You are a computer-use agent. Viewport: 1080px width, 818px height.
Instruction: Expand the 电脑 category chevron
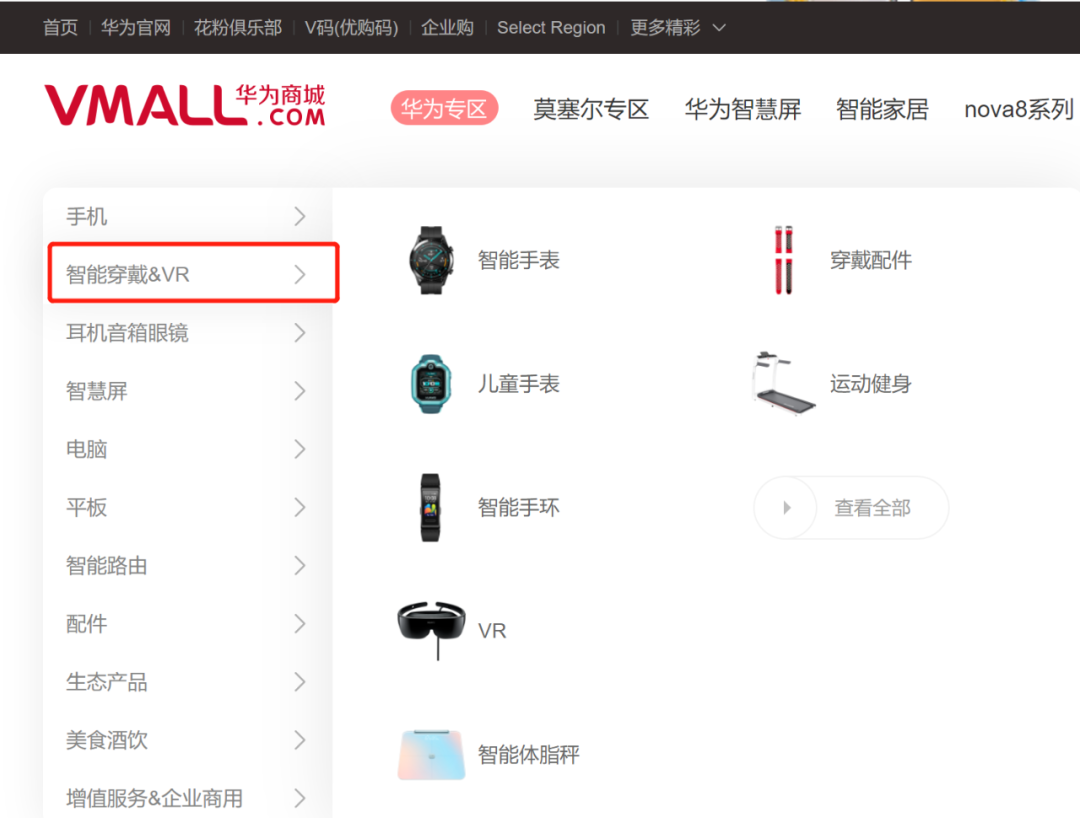point(300,449)
